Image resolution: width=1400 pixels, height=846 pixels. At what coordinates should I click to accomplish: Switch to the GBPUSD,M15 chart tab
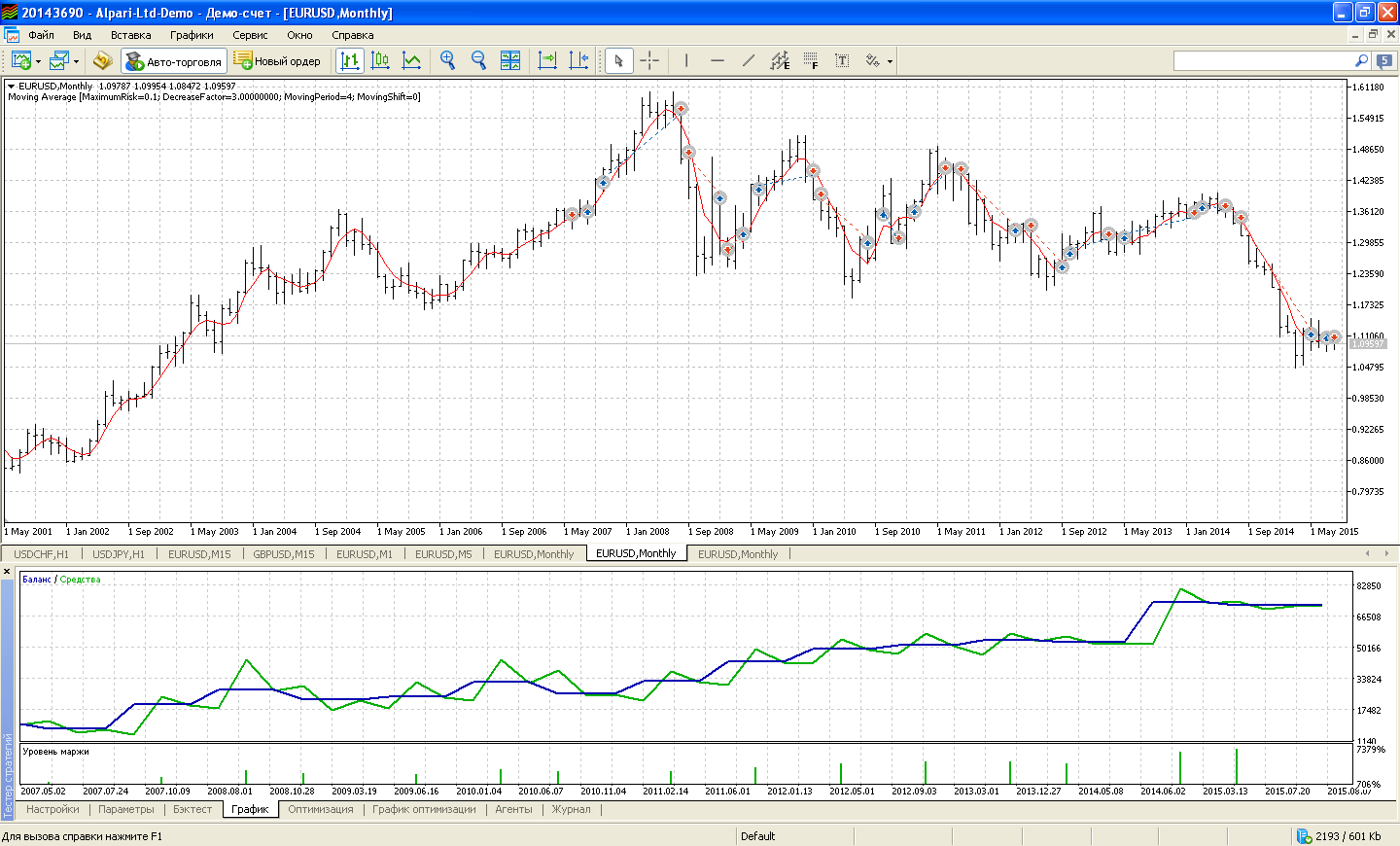point(283,554)
